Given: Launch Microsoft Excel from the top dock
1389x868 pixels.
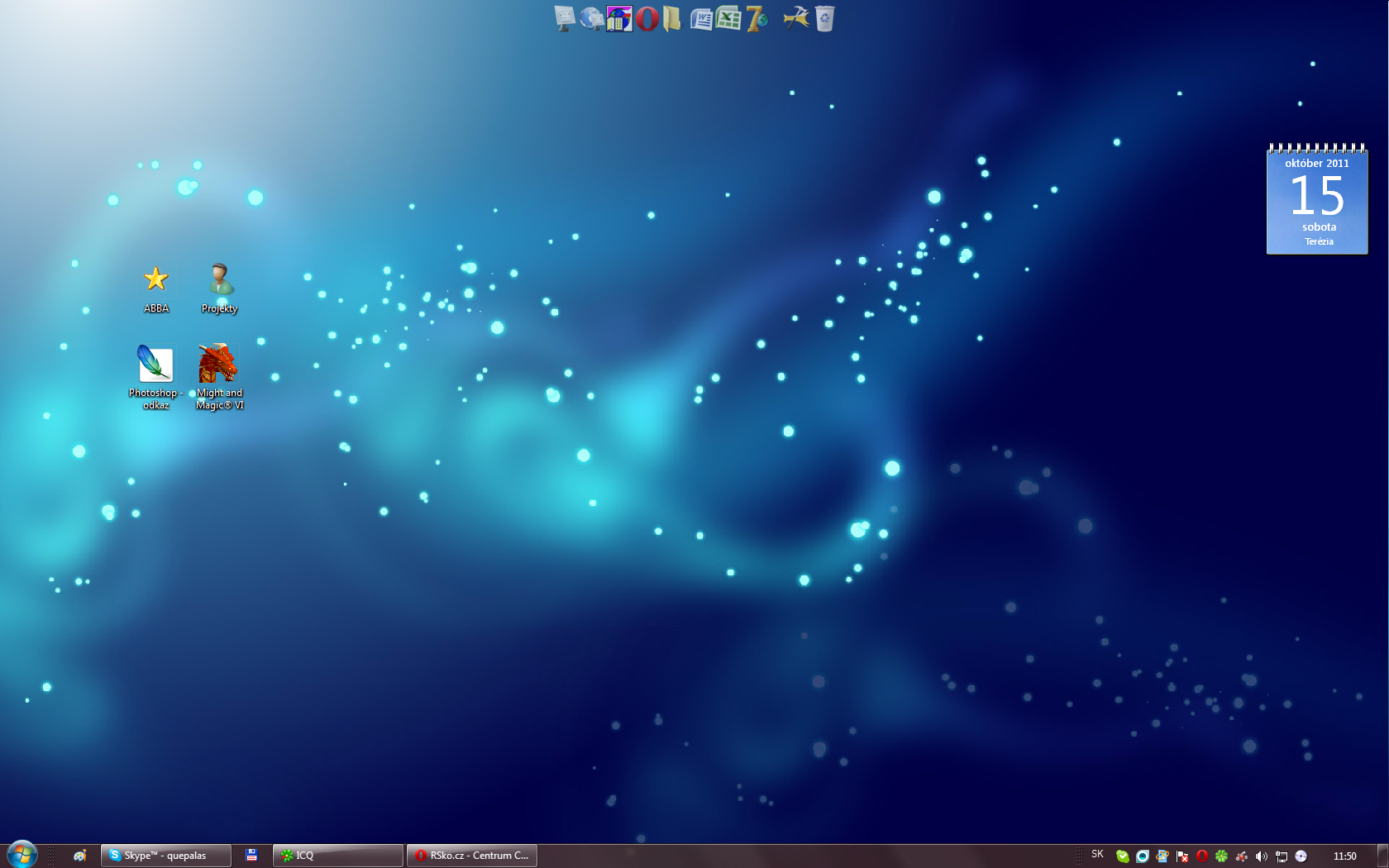Looking at the screenshot, I should [728, 18].
